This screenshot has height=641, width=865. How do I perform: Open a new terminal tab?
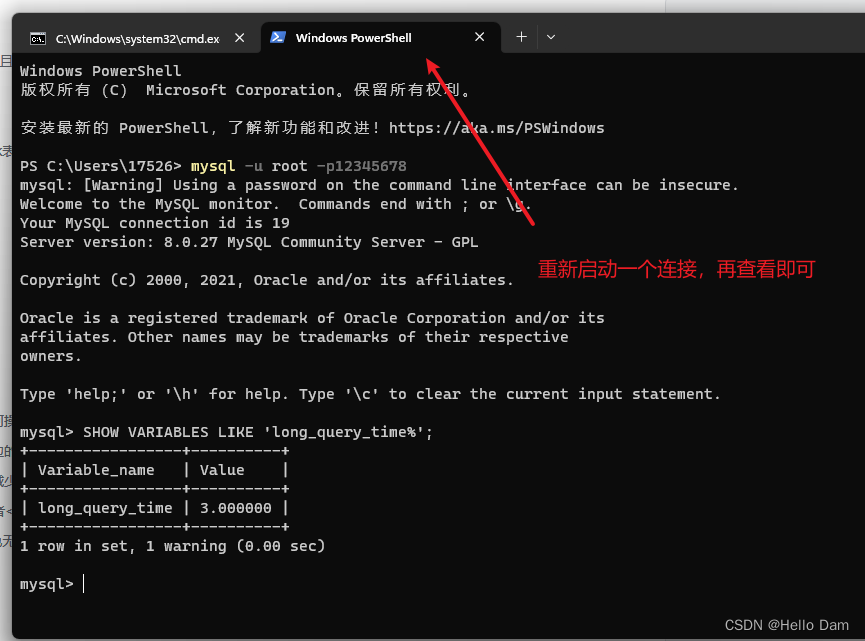521,37
